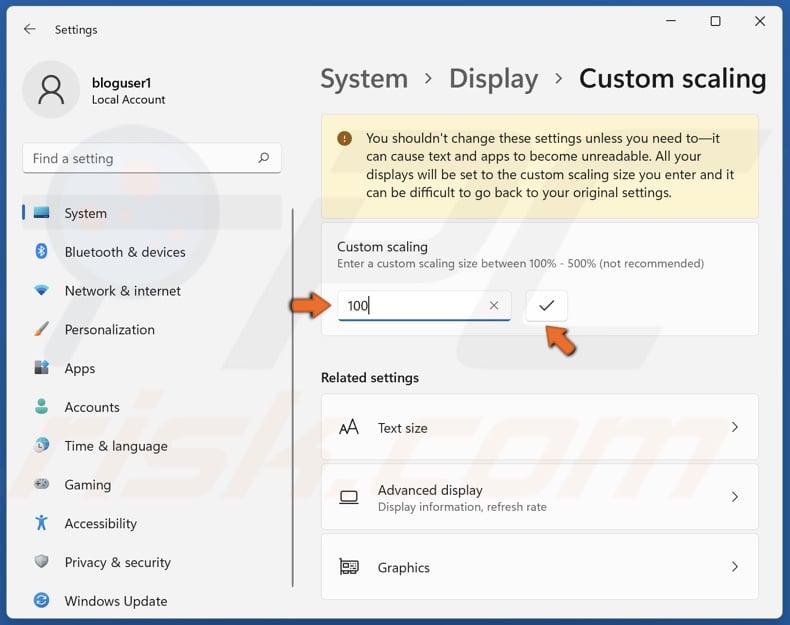This screenshot has height=625, width=790.
Task: Open the Graphics related setting
Action: click(x=540, y=567)
